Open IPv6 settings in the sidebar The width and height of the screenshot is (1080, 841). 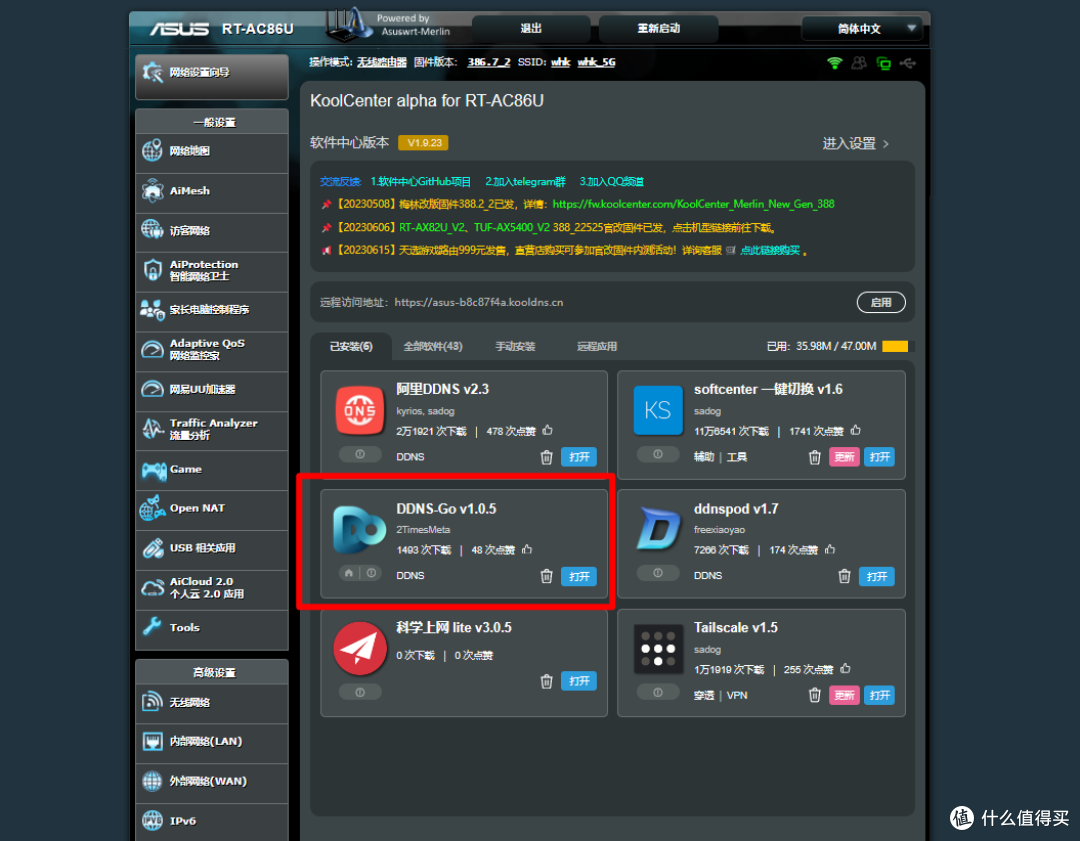point(211,821)
